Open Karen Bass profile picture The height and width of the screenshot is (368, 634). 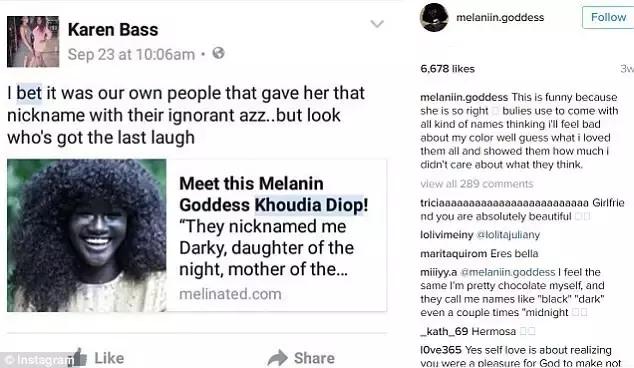click(33, 42)
